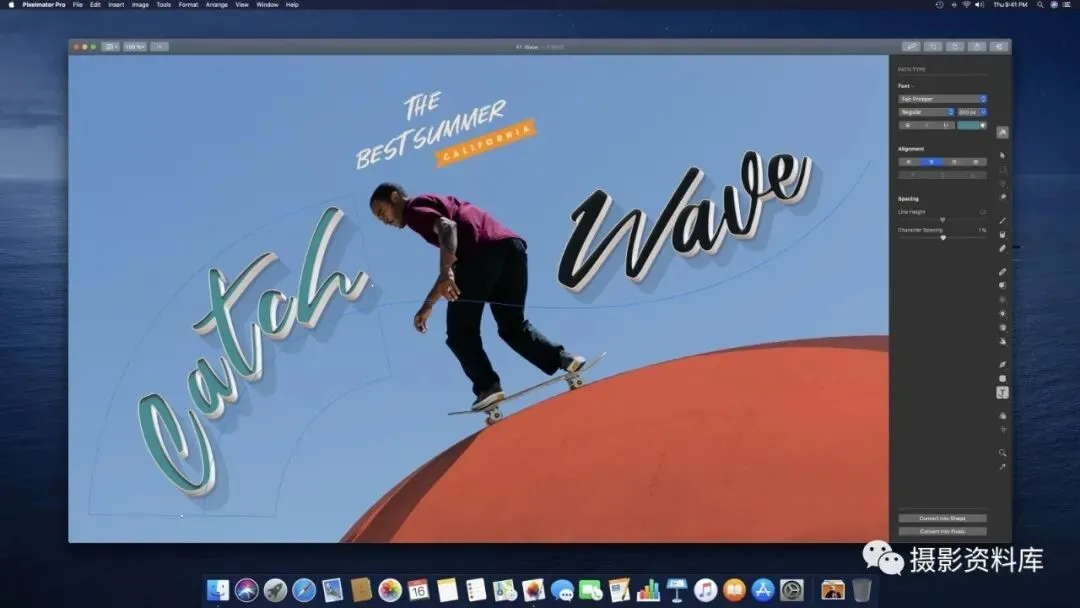Screen dimensions: 1080x608
Task: Open Spotlight search in menu bar
Action: point(1040,5)
